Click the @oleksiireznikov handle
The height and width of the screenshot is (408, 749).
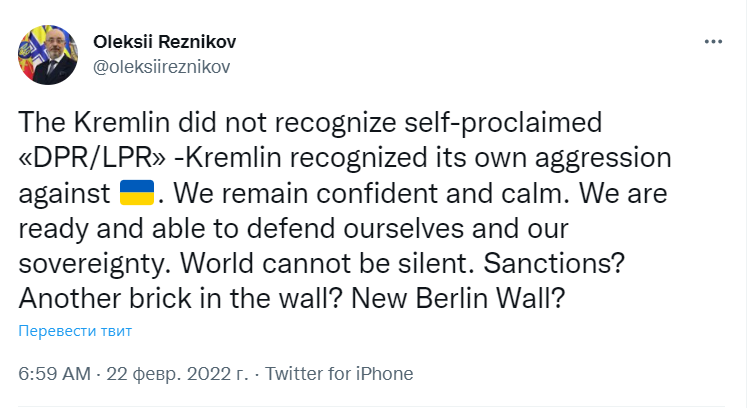[161, 66]
